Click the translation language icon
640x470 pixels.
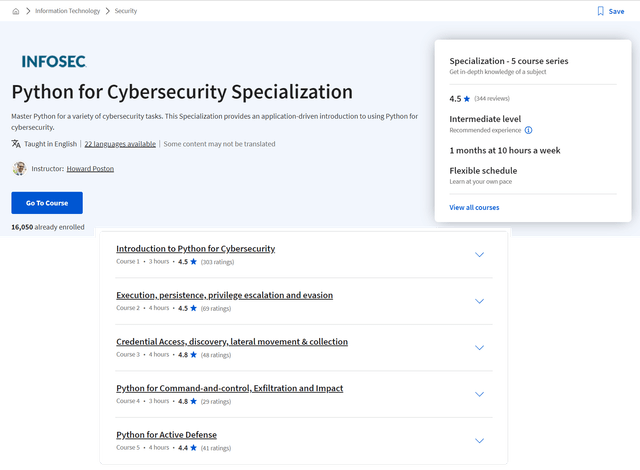pyautogui.click(x=16, y=144)
